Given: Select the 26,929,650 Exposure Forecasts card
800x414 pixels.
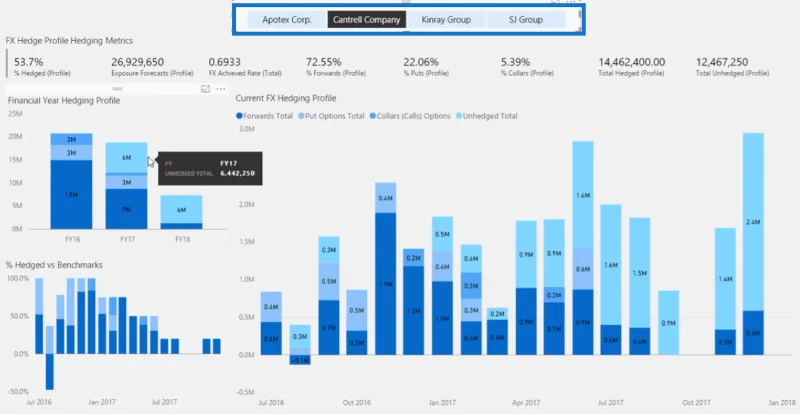Looking at the screenshot, I should [152, 67].
